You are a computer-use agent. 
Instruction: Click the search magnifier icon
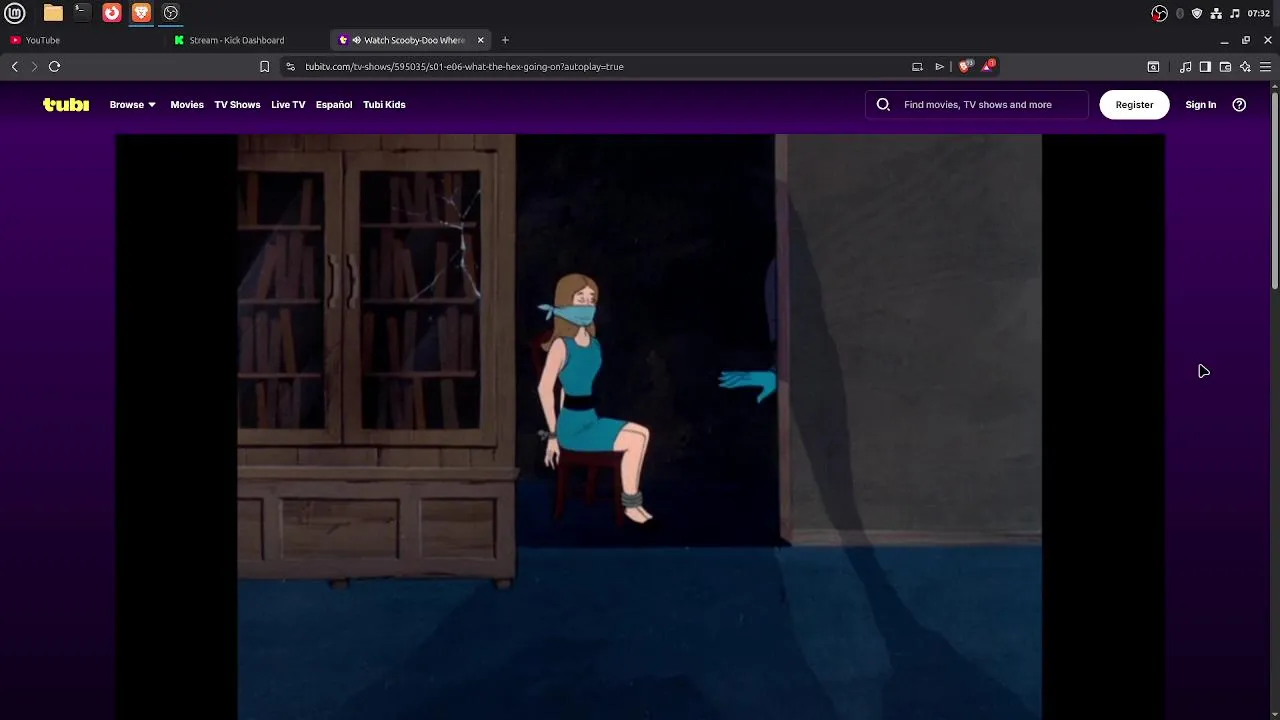pos(883,104)
